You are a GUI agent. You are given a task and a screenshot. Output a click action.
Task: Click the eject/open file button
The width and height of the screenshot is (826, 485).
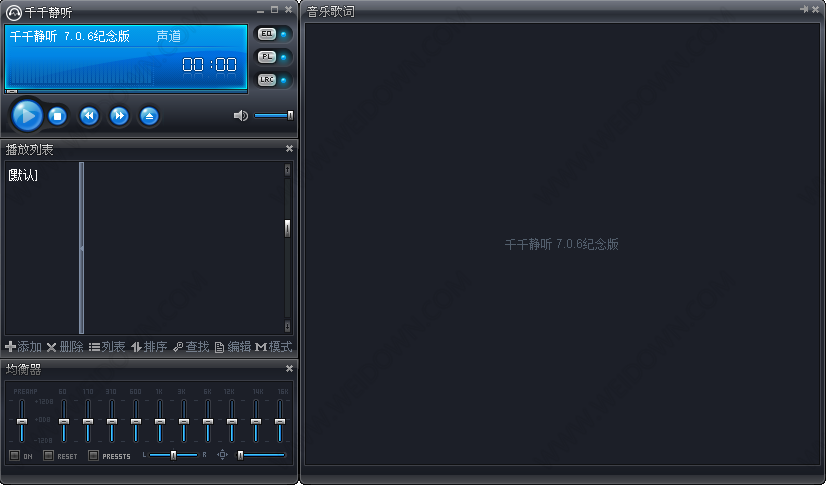pos(149,116)
